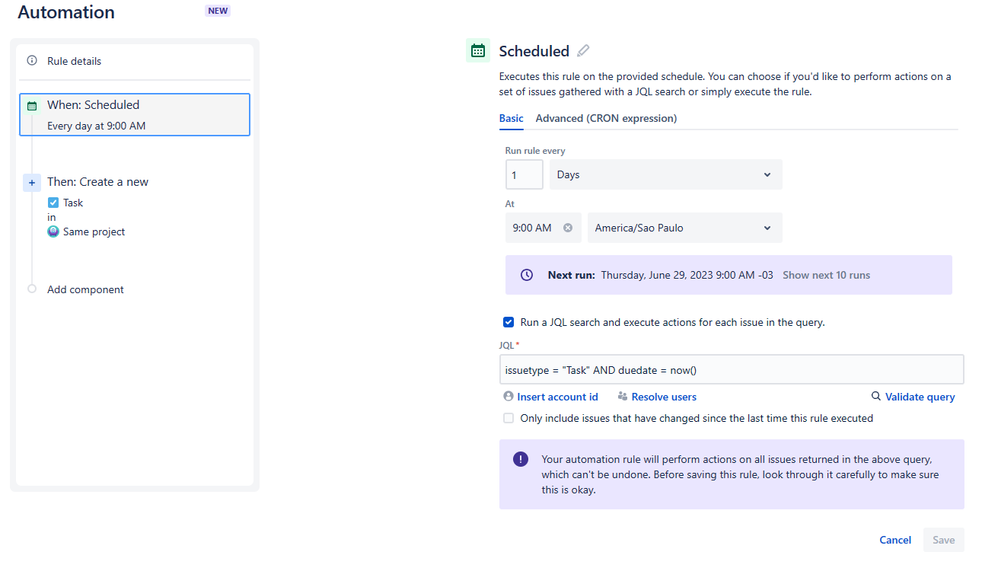
Task: Enable Only include issues that have changed checkbox
Action: [508, 418]
